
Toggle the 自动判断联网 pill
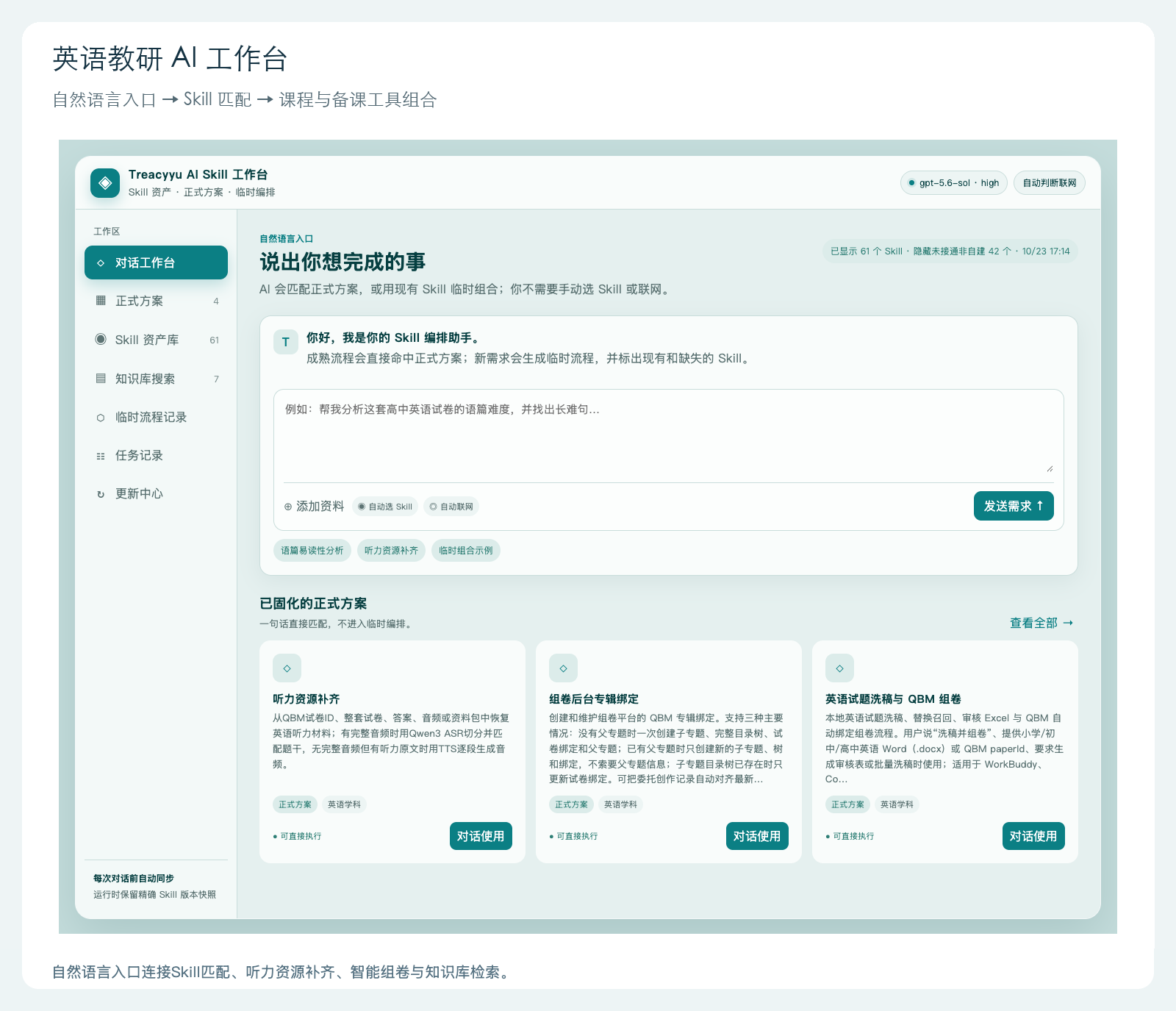point(1050,183)
